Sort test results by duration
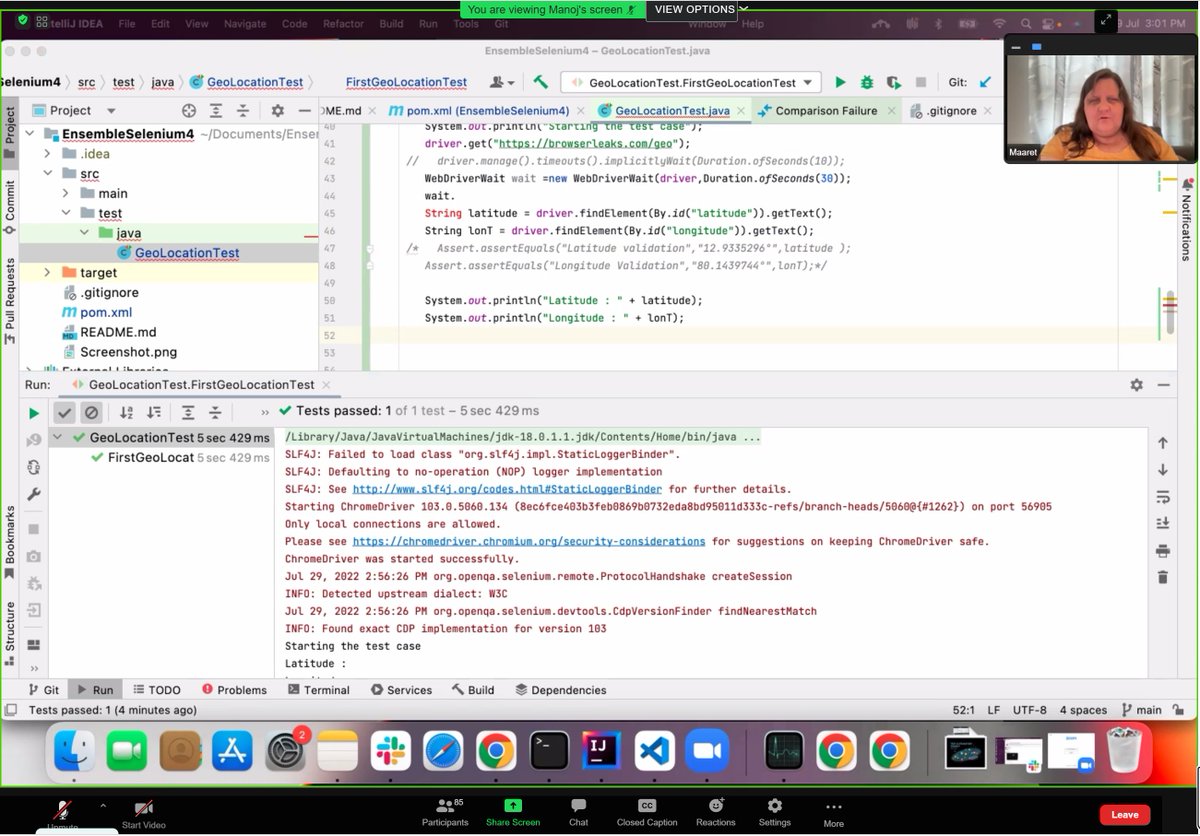Viewport: 1200px width, 836px height. click(154, 412)
